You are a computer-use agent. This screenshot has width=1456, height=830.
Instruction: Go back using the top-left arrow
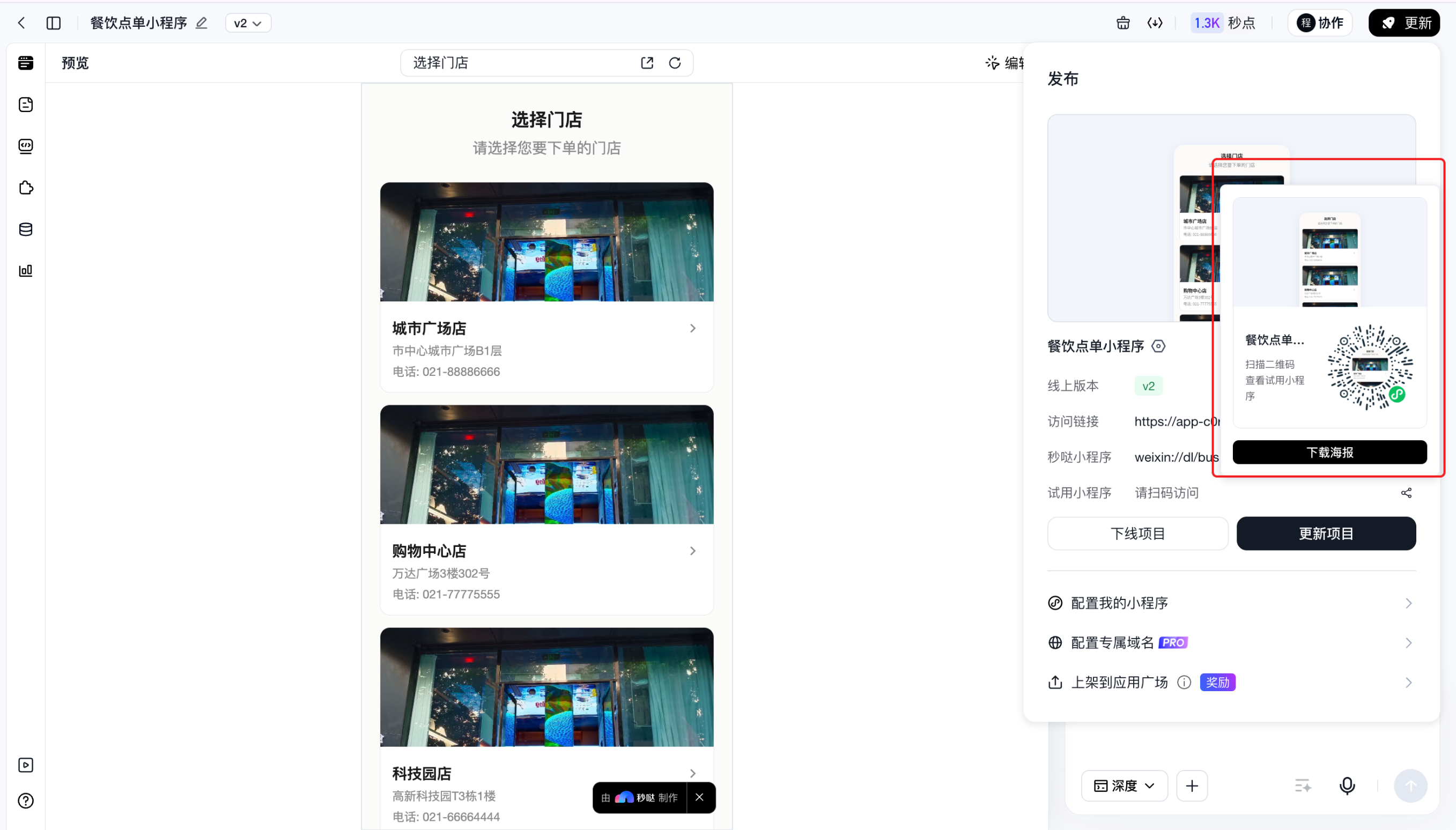[x=21, y=23]
